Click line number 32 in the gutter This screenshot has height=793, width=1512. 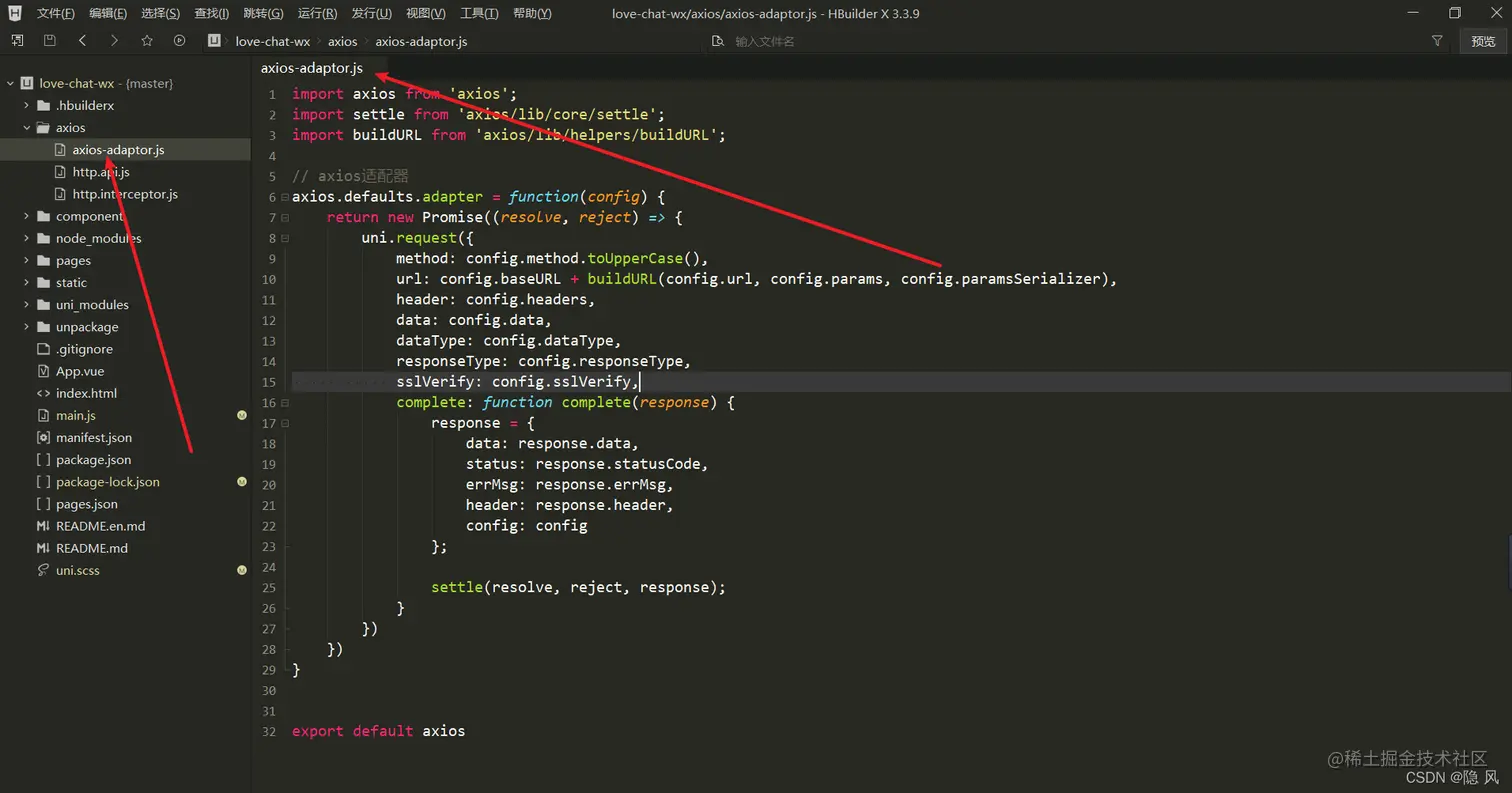click(268, 731)
